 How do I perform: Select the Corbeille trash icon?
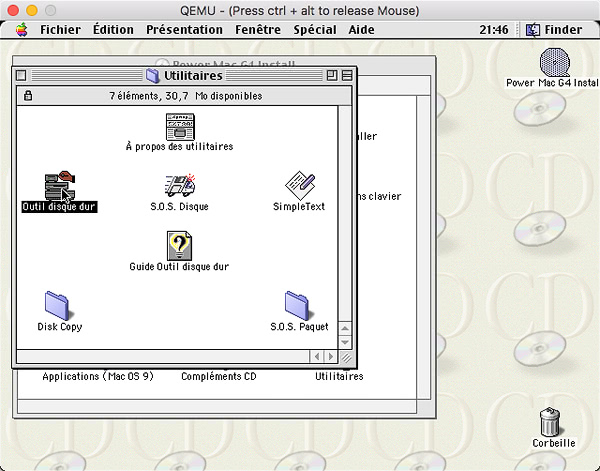pyautogui.click(x=550, y=422)
